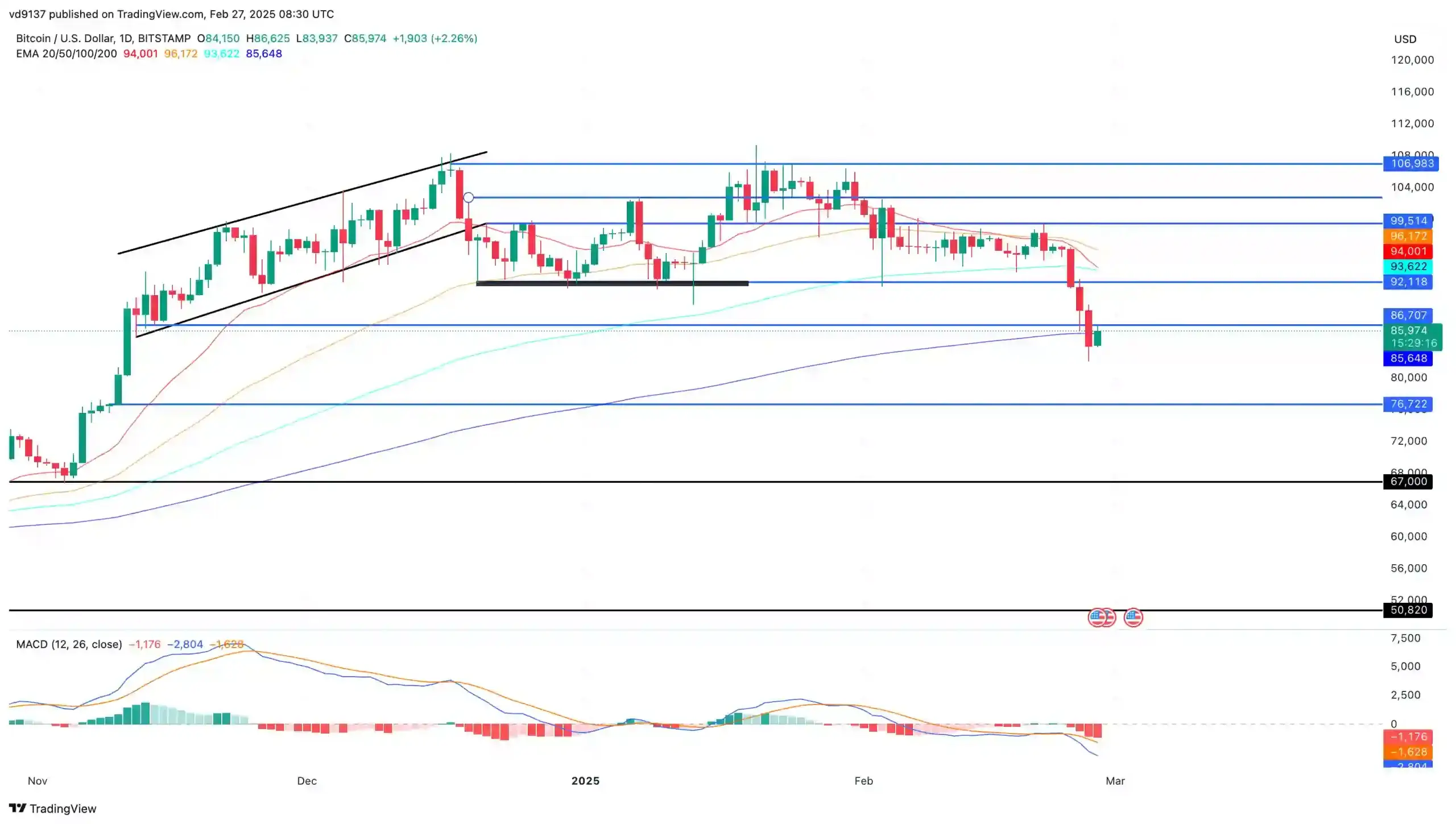Click the Mar label on the time axis

click(x=1115, y=781)
